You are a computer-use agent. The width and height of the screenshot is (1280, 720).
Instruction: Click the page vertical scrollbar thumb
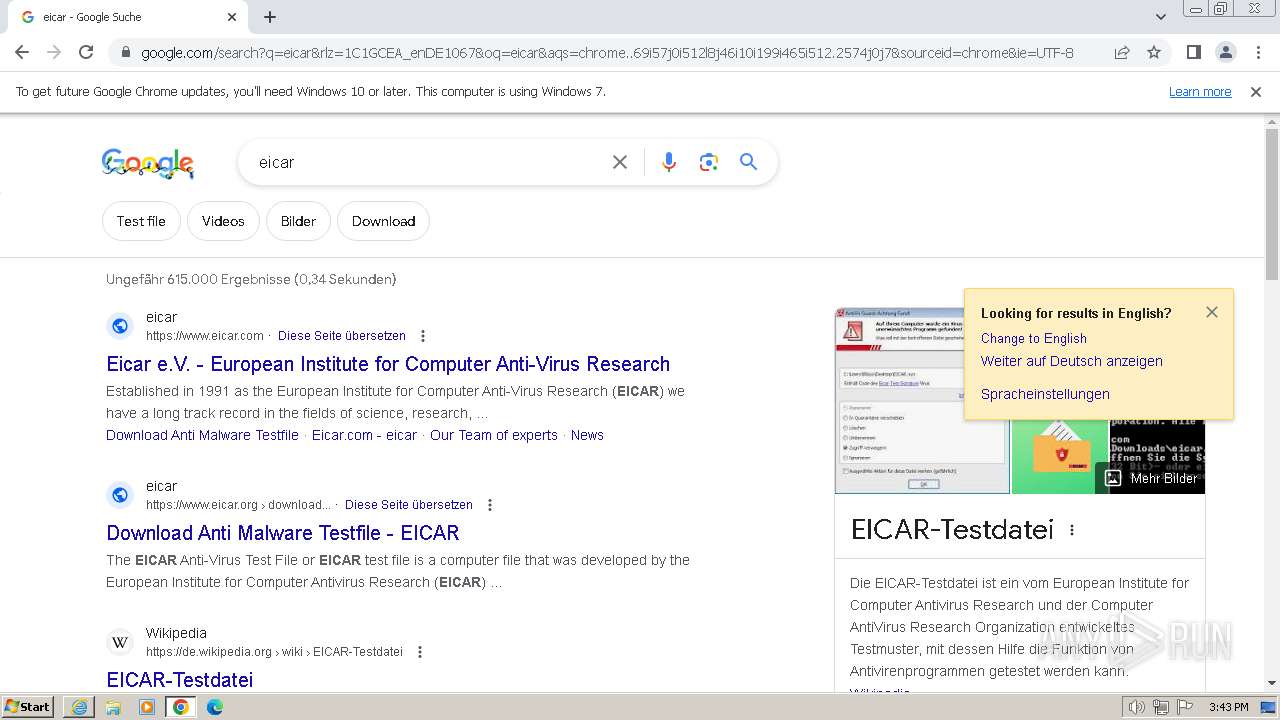pyautogui.click(x=1272, y=203)
